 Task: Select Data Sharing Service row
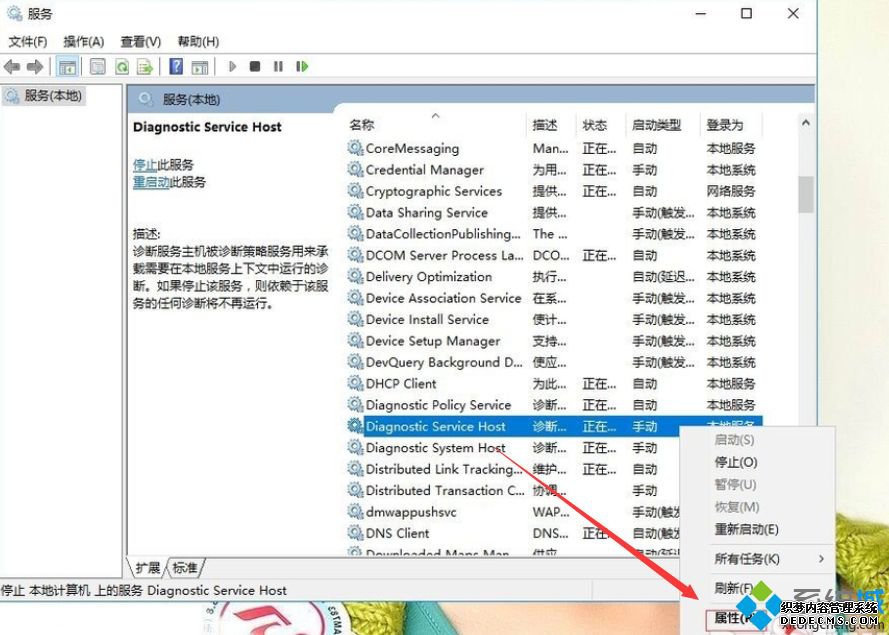click(x=554, y=213)
